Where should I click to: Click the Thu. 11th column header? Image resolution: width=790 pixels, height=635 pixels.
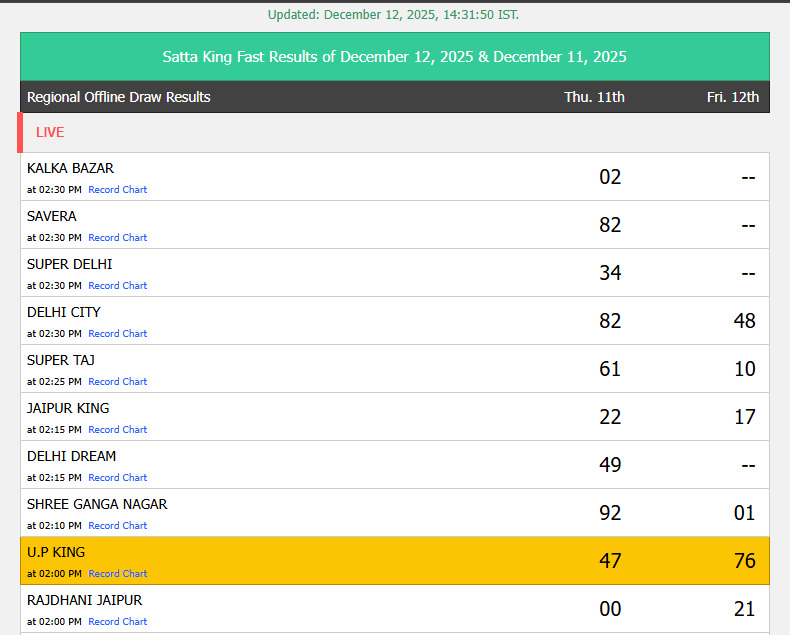(594, 97)
